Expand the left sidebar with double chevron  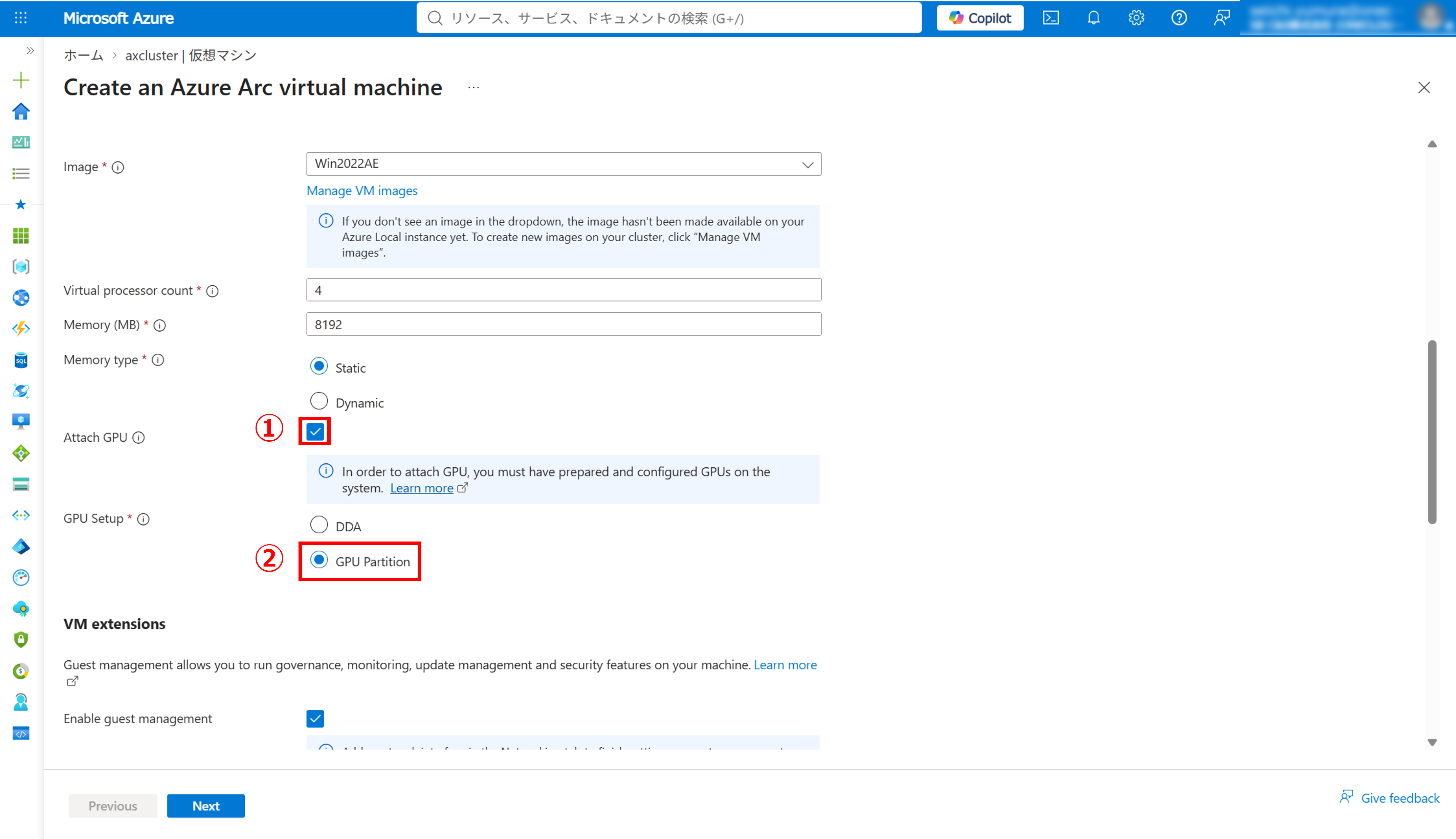(x=30, y=51)
